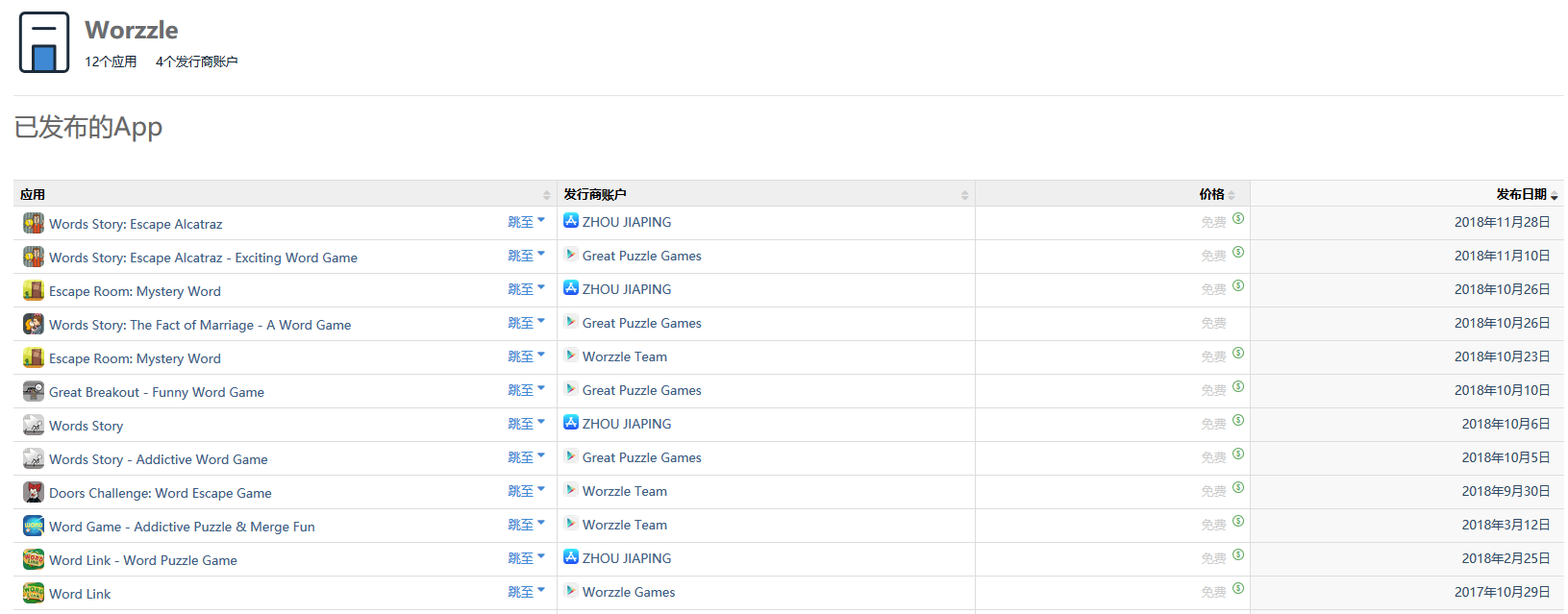
Task: Open Words Story: The Fact of Marriage link
Action: pos(200,325)
